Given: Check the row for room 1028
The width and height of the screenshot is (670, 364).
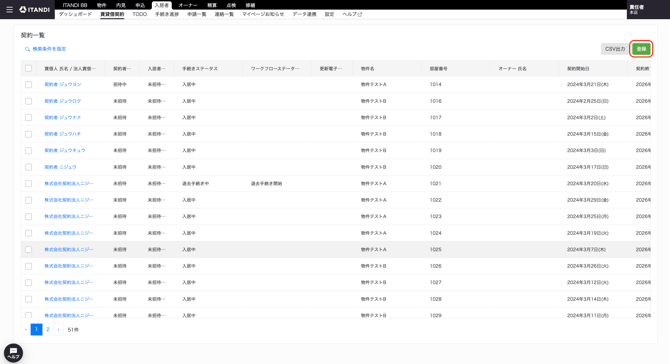Looking at the screenshot, I should coord(29,299).
